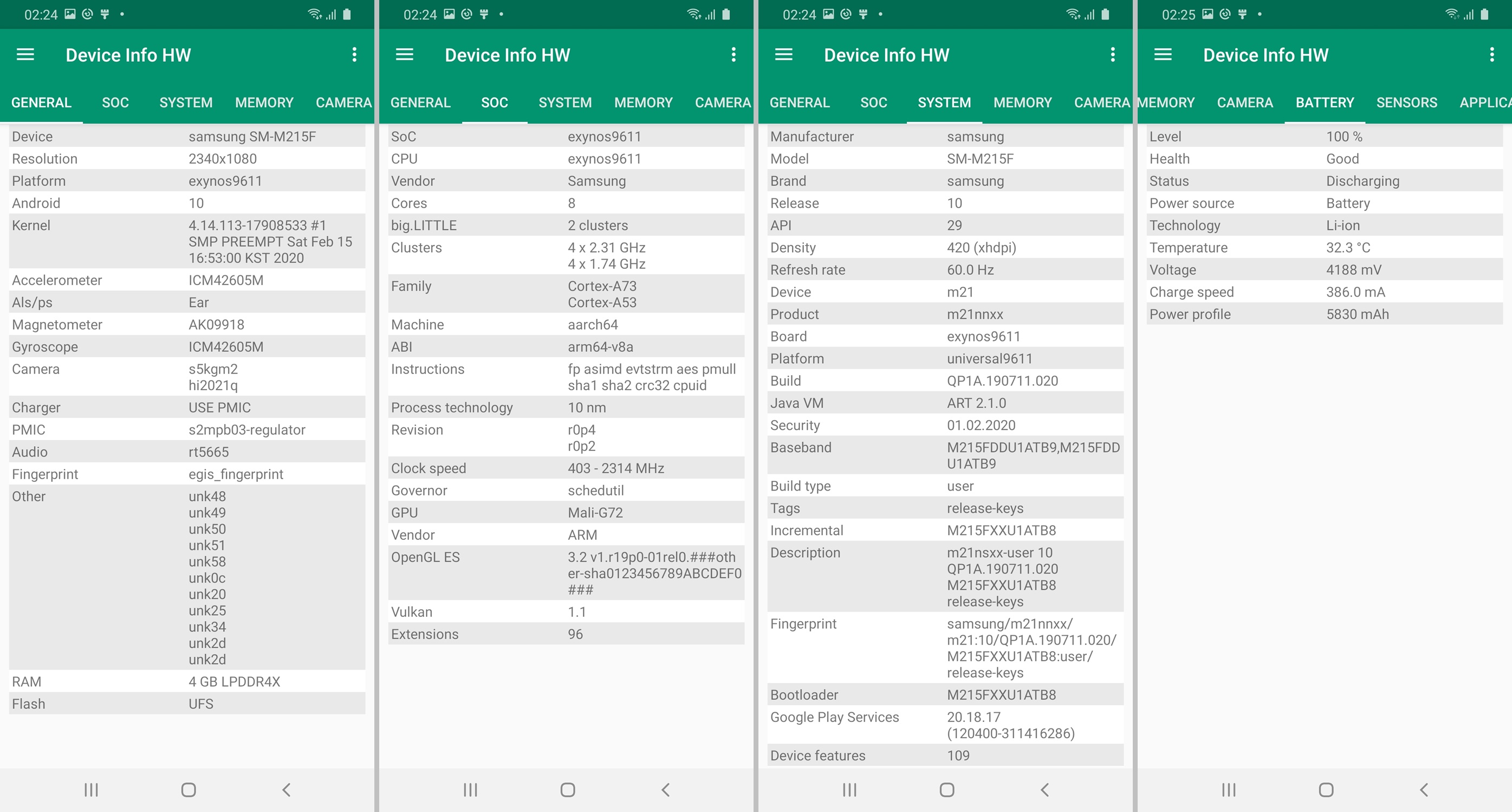The width and height of the screenshot is (1512, 812).
Task: Select System tab in second screen
Action: click(564, 103)
